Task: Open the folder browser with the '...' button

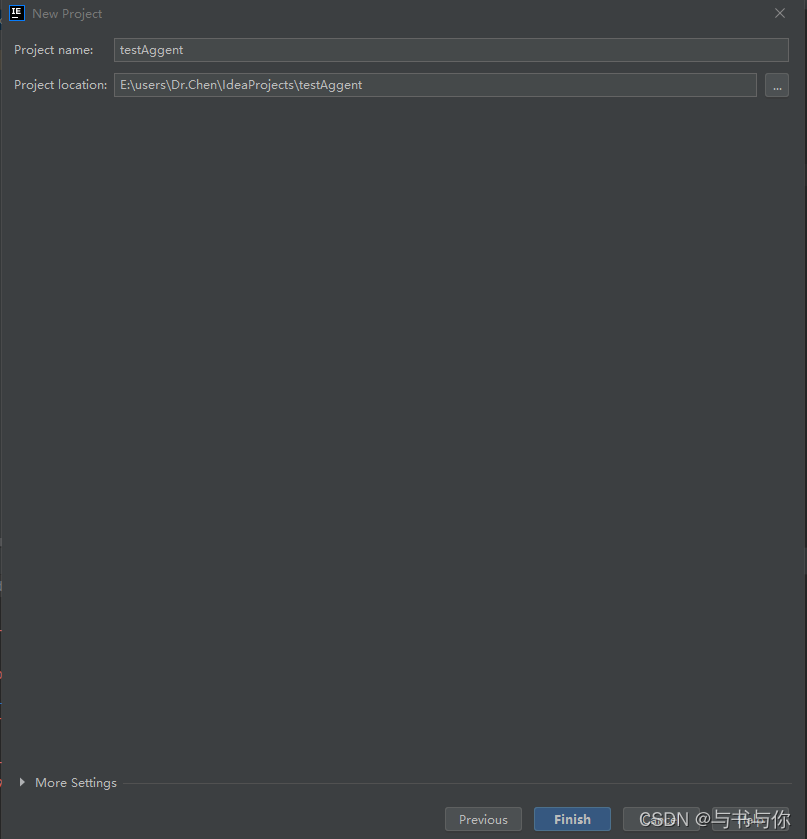Action: coord(777,85)
